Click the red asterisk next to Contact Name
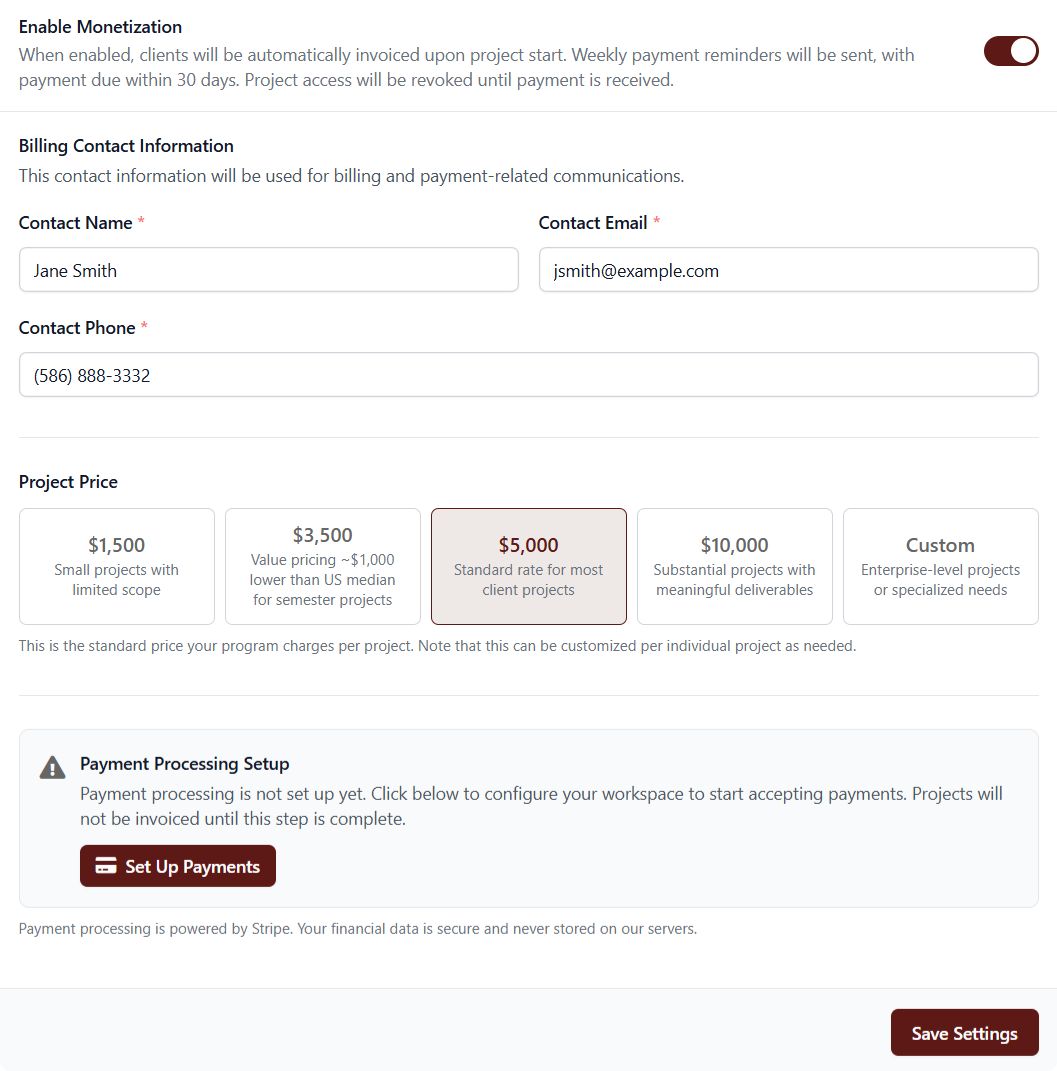This screenshot has height=1071, width=1057. tap(142, 222)
